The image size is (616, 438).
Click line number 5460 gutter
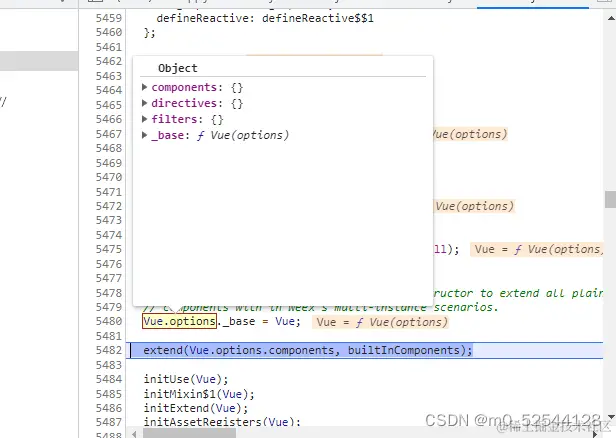109,33
